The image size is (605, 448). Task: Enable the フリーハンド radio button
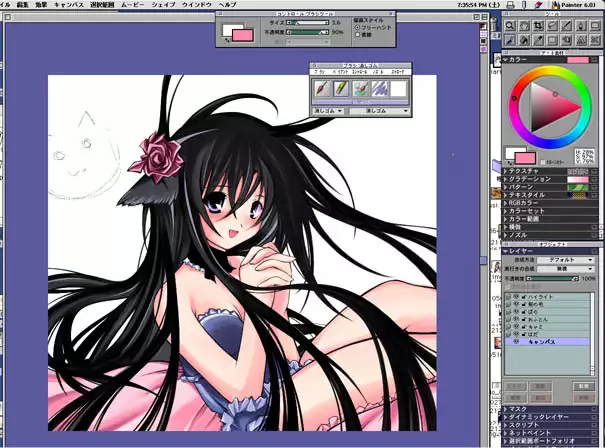356,27
